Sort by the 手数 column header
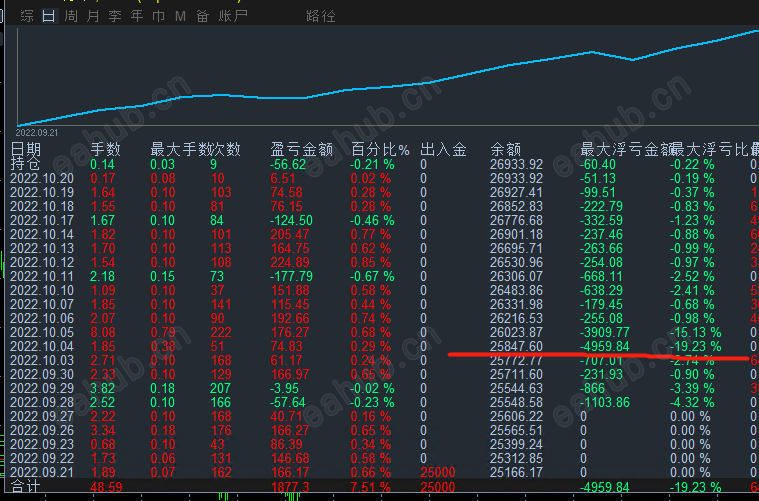 (105, 150)
